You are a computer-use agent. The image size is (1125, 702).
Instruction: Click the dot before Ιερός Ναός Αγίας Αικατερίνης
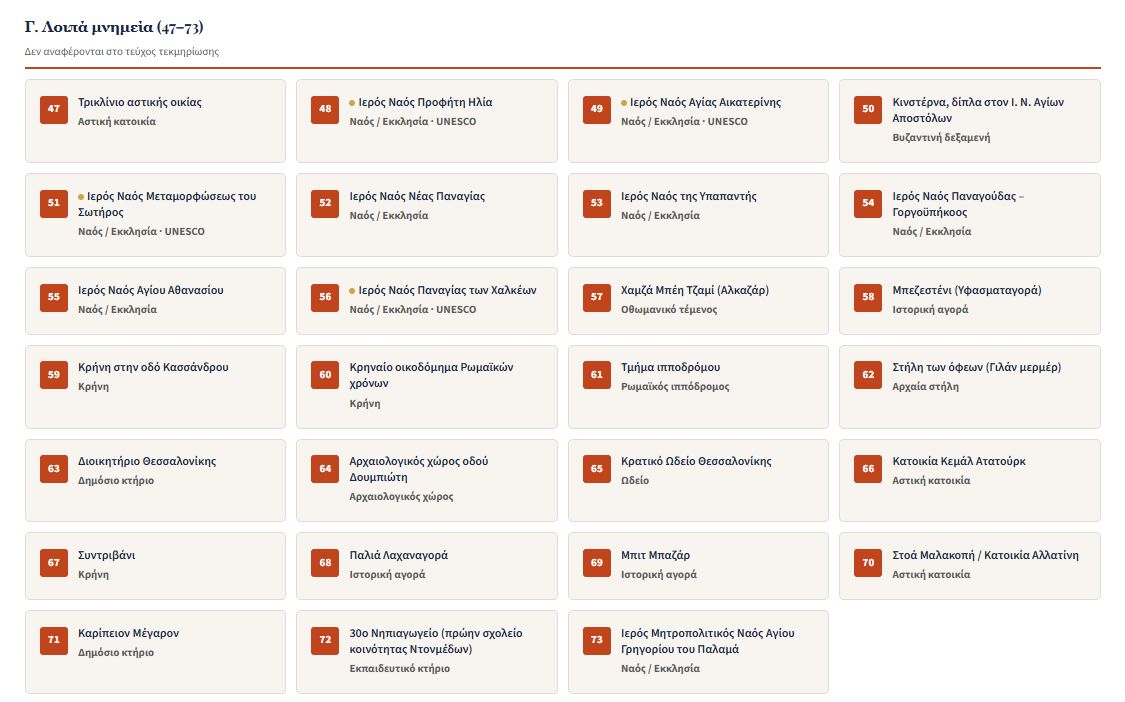624,103
